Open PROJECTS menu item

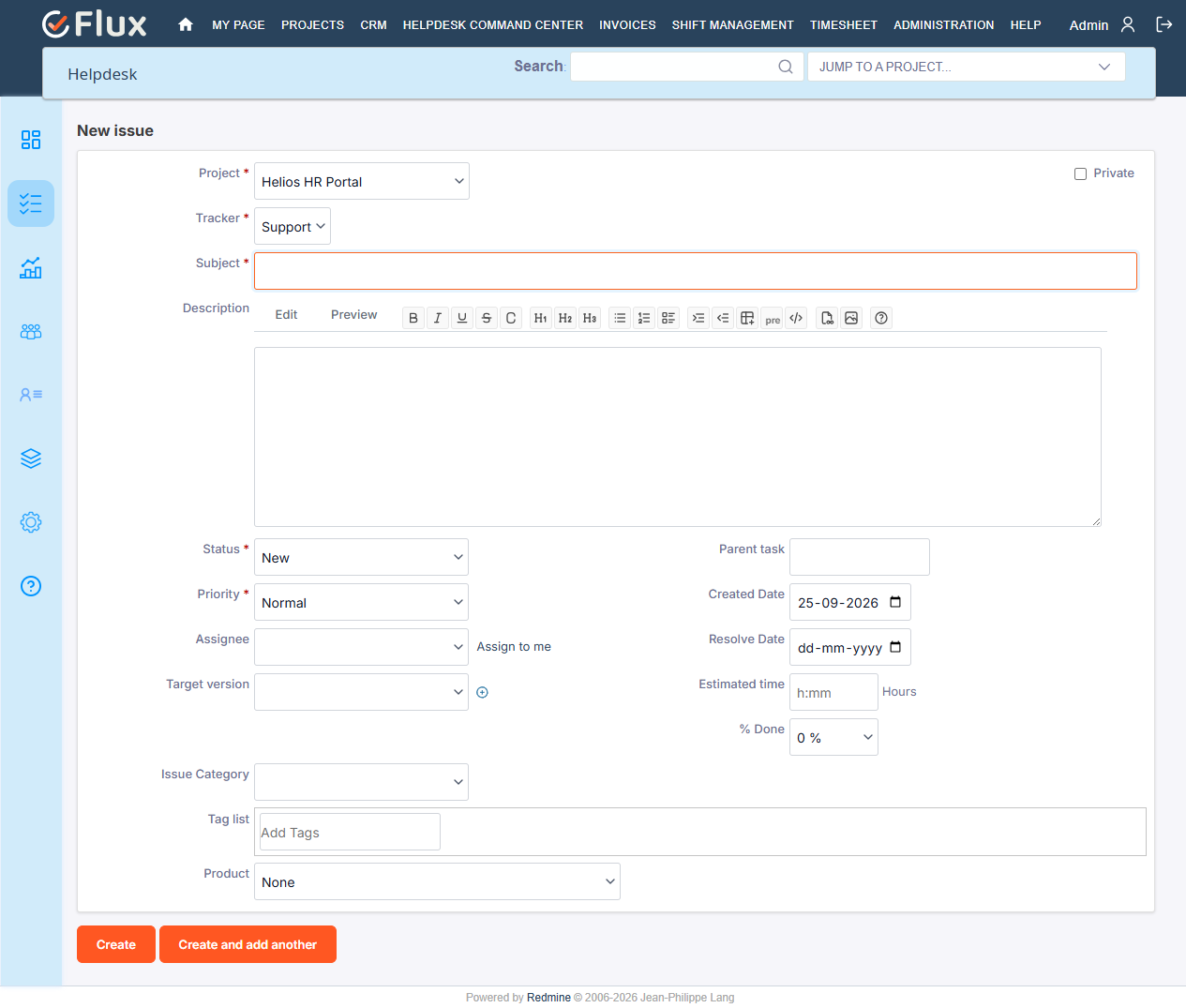coord(312,25)
